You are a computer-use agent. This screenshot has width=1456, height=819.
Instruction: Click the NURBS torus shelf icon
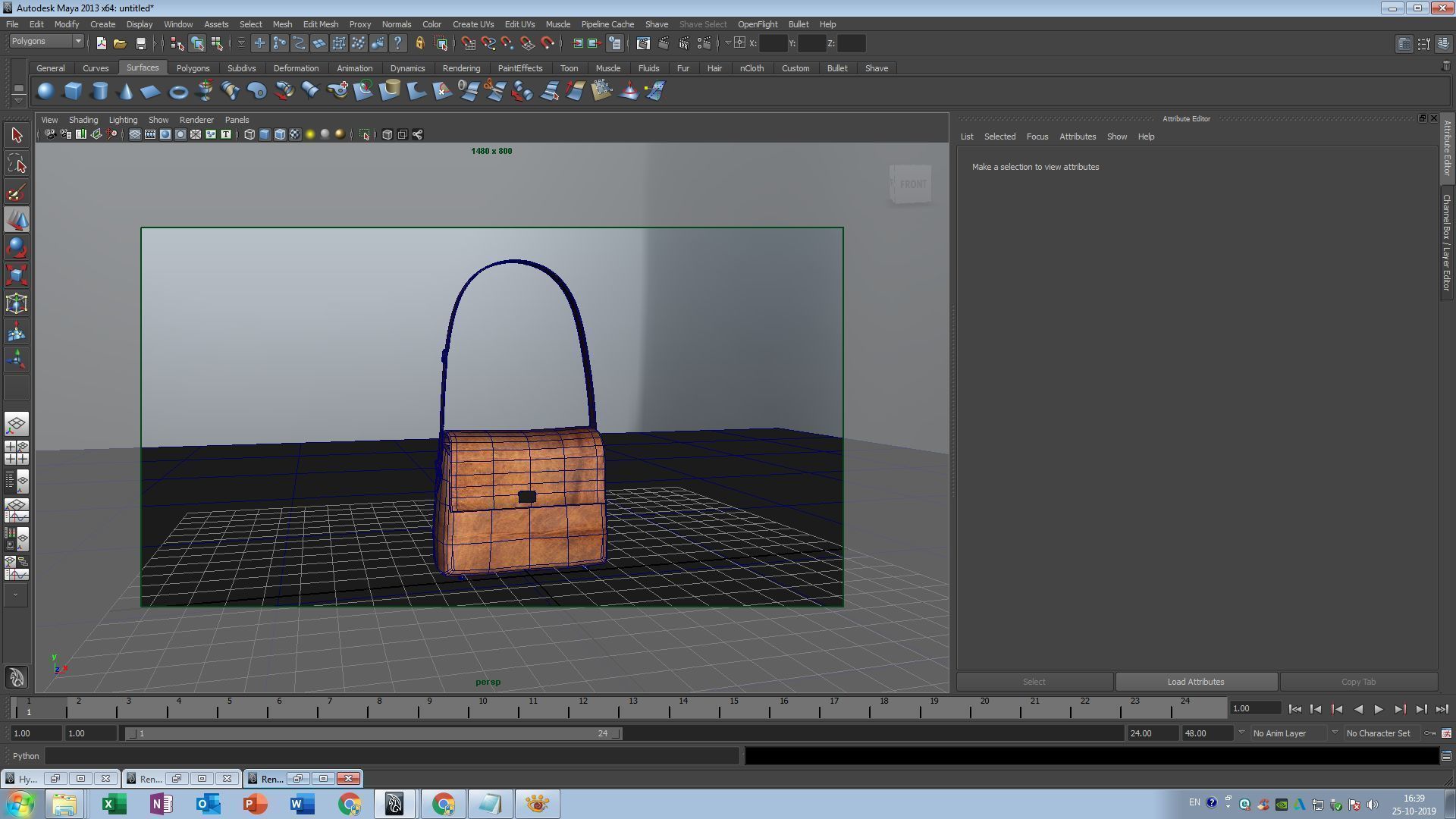point(178,91)
